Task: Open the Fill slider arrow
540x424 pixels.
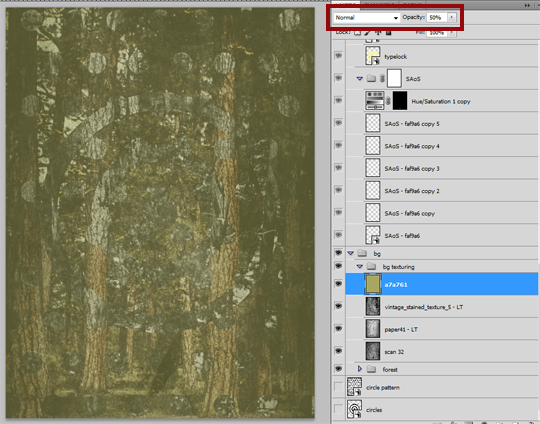Action: pyautogui.click(x=452, y=33)
